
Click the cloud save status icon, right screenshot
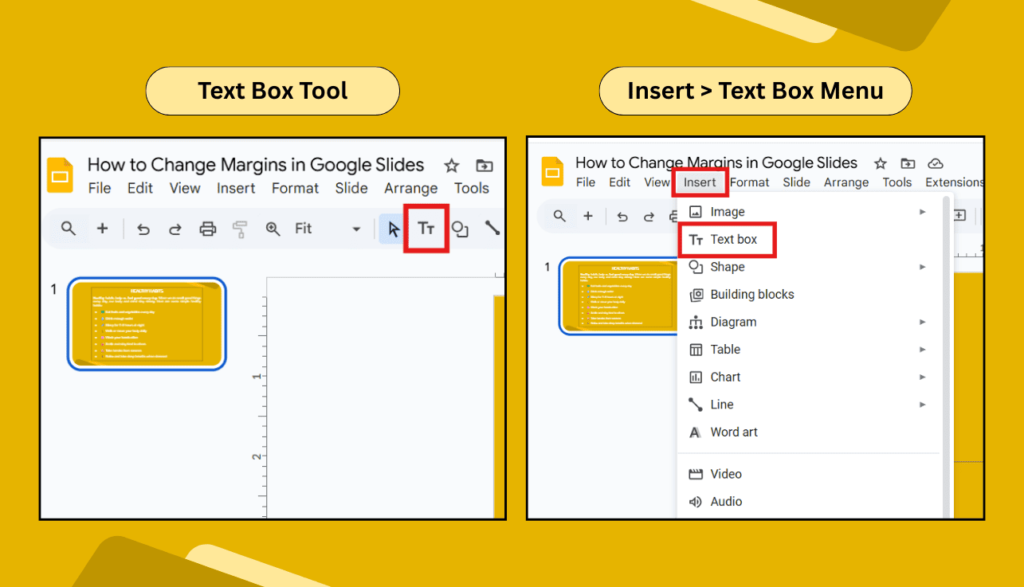pyautogui.click(x=935, y=163)
